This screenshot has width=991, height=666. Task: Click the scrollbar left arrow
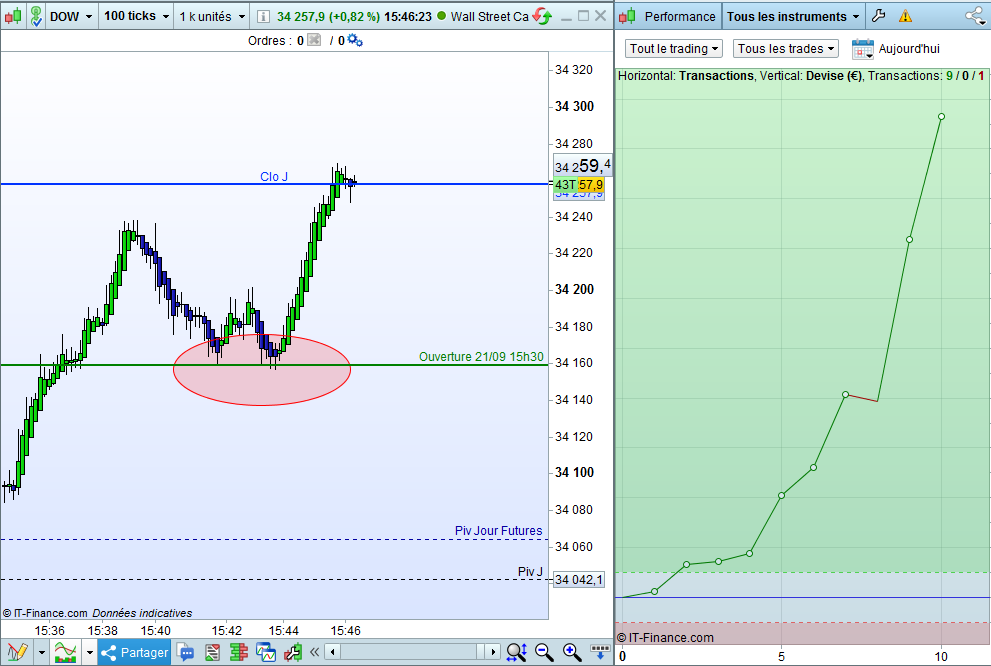[332, 651]
